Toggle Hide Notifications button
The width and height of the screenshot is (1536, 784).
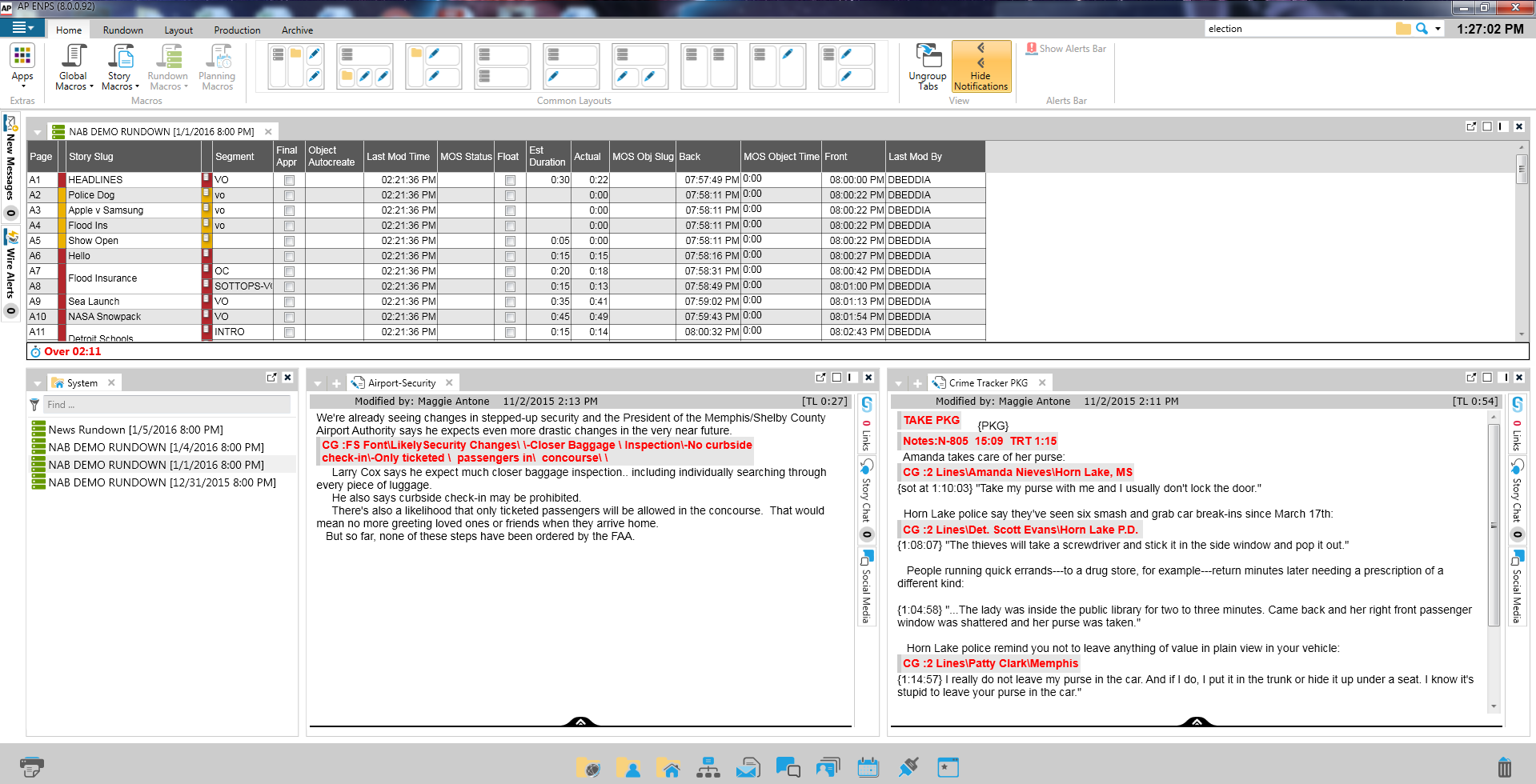pos(981,66)
